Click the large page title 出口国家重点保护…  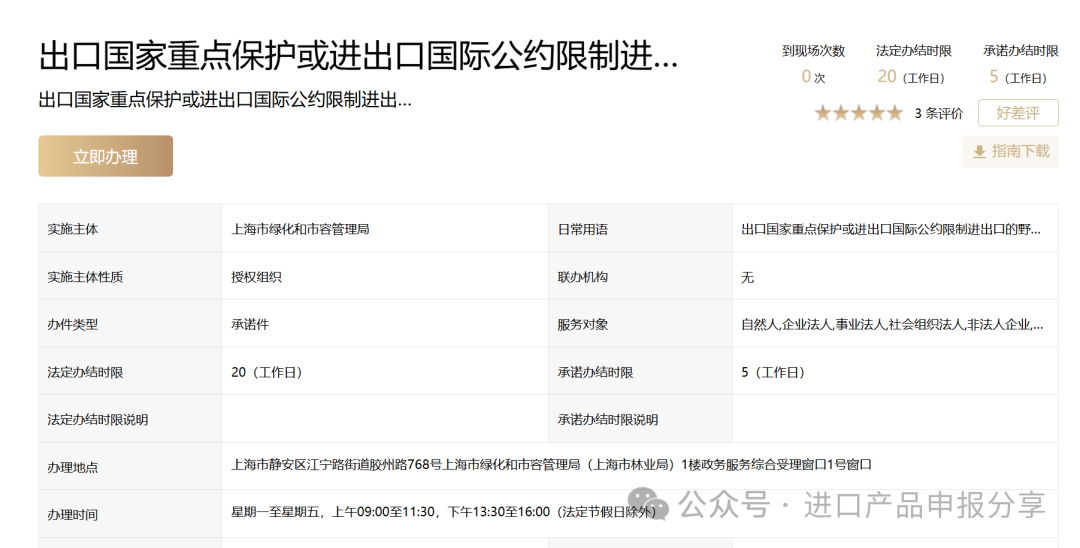358,56
